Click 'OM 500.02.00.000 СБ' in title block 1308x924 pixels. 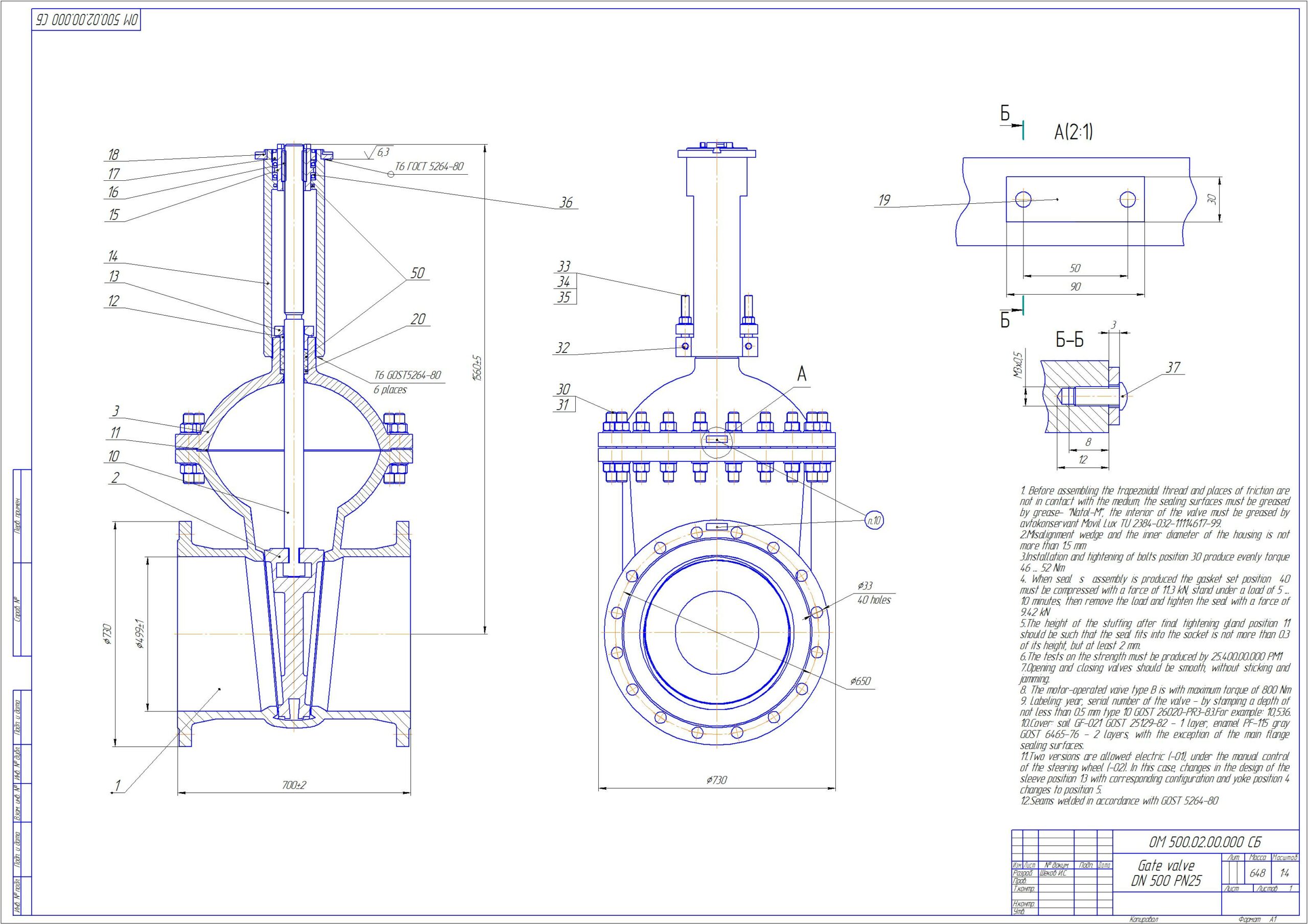coord(1205,842)
